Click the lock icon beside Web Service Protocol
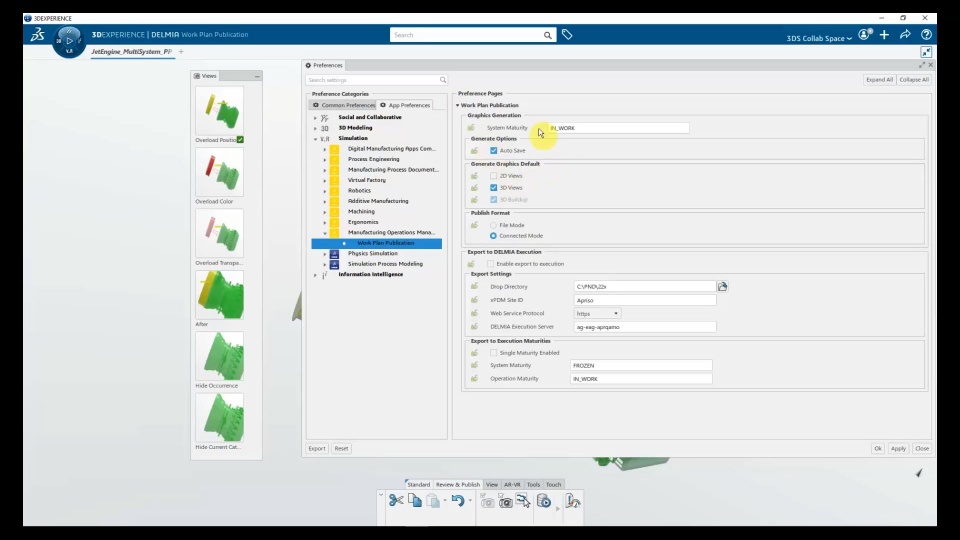The width and height of the screenshot is (960, 540). [474, 313]
